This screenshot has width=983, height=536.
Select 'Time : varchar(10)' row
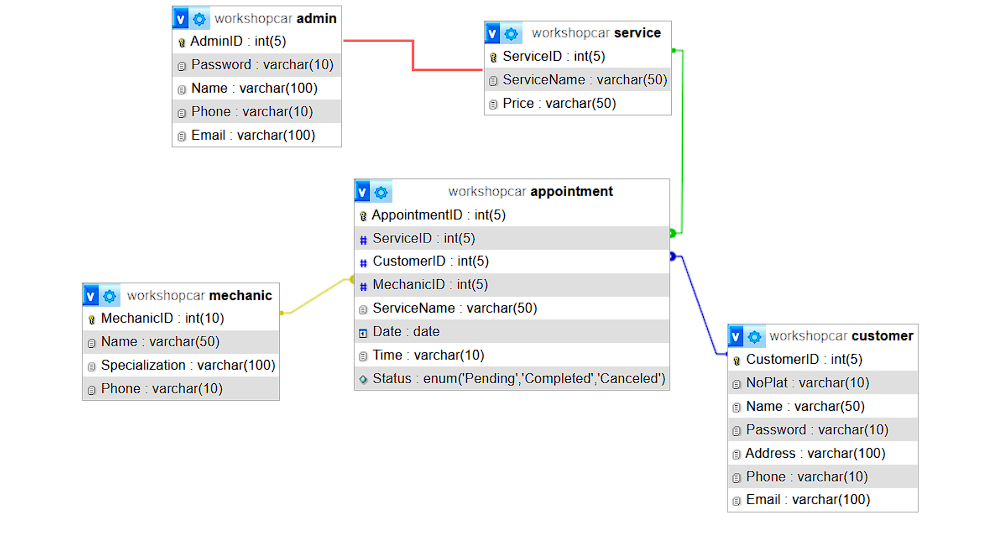(512, 355)
